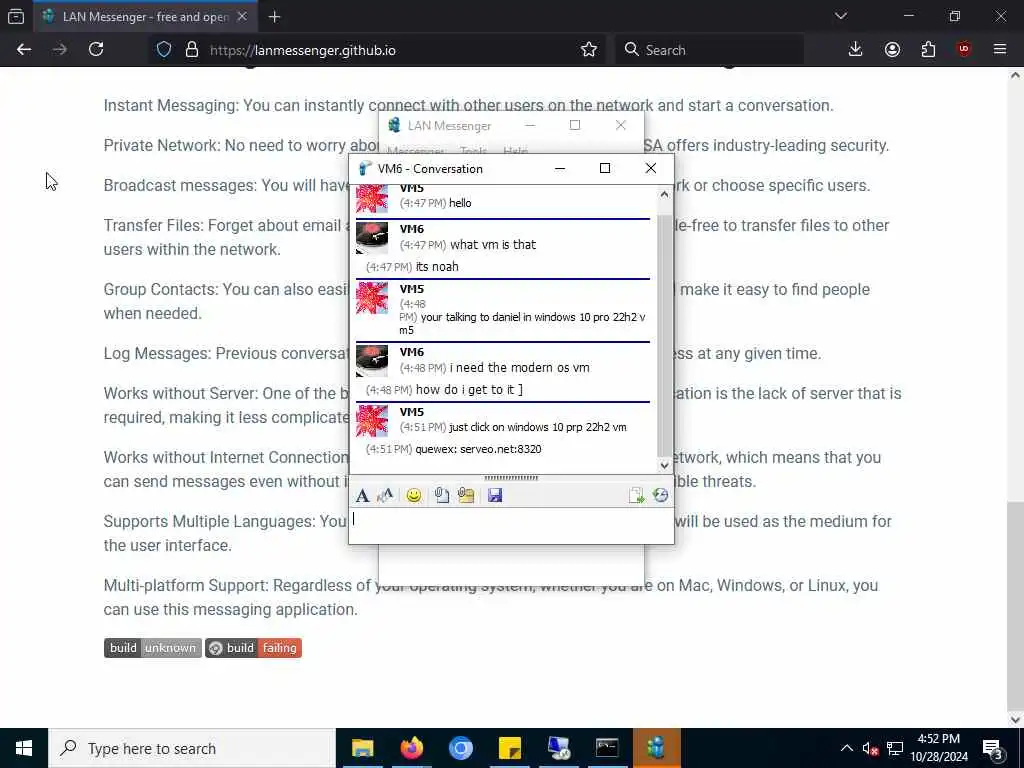Click the web page scroll down arrow

tap(1016, 720)
